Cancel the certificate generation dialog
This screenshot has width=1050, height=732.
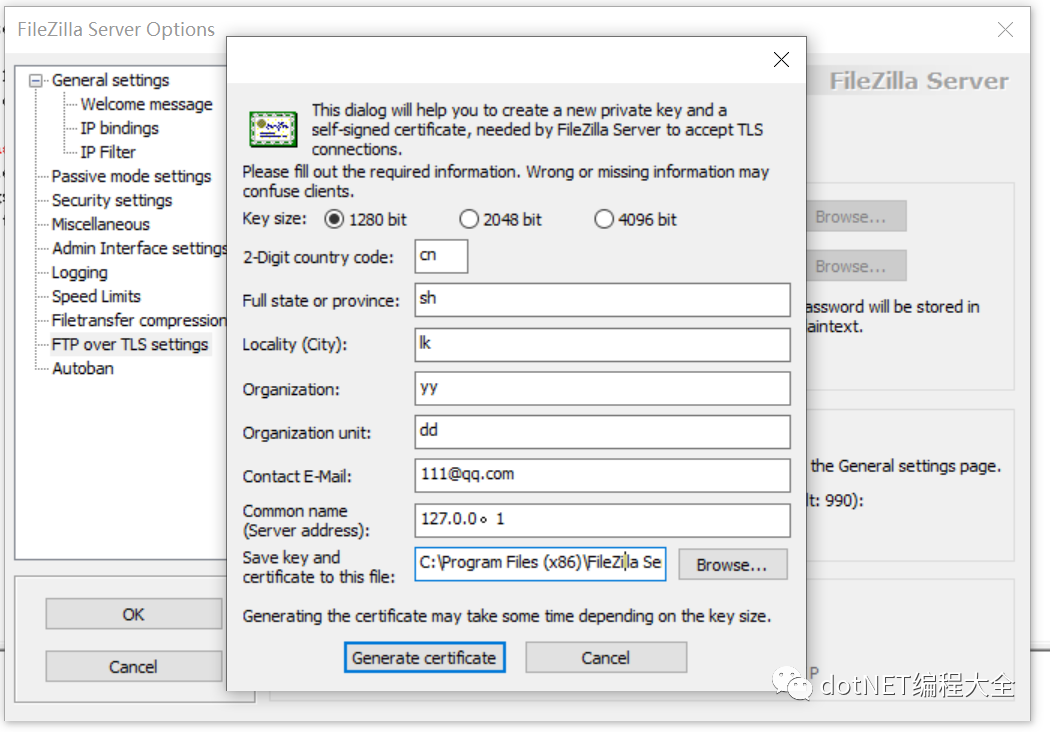[x=605, y=657]
